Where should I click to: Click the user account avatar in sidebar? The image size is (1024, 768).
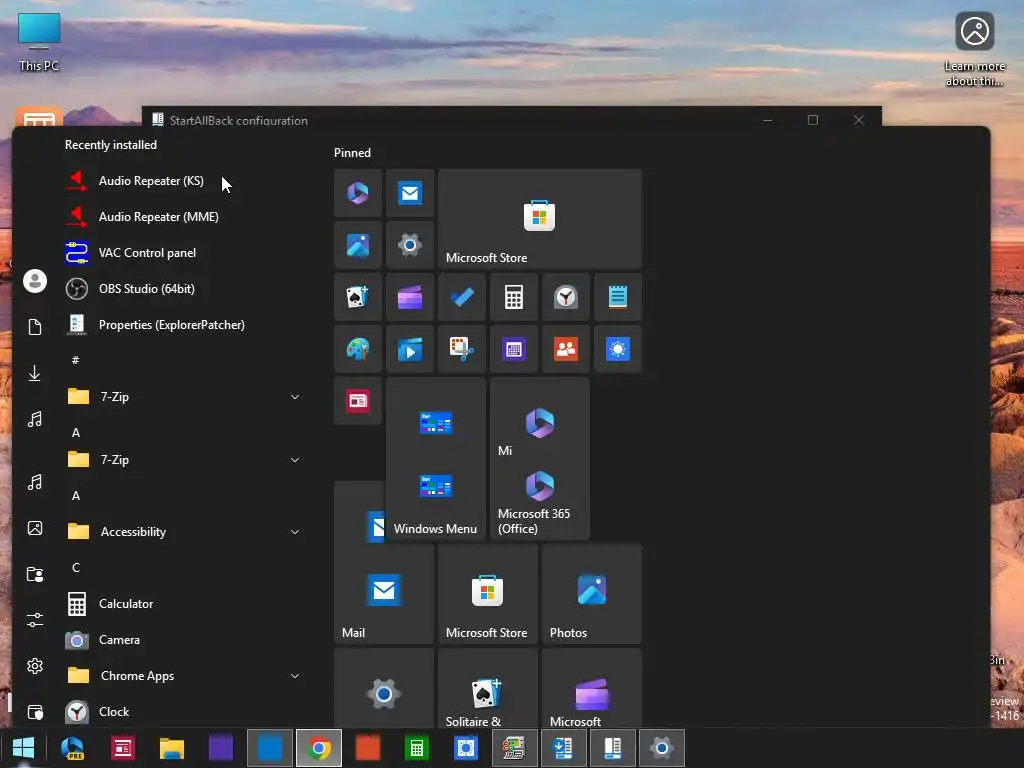[35, 281]
